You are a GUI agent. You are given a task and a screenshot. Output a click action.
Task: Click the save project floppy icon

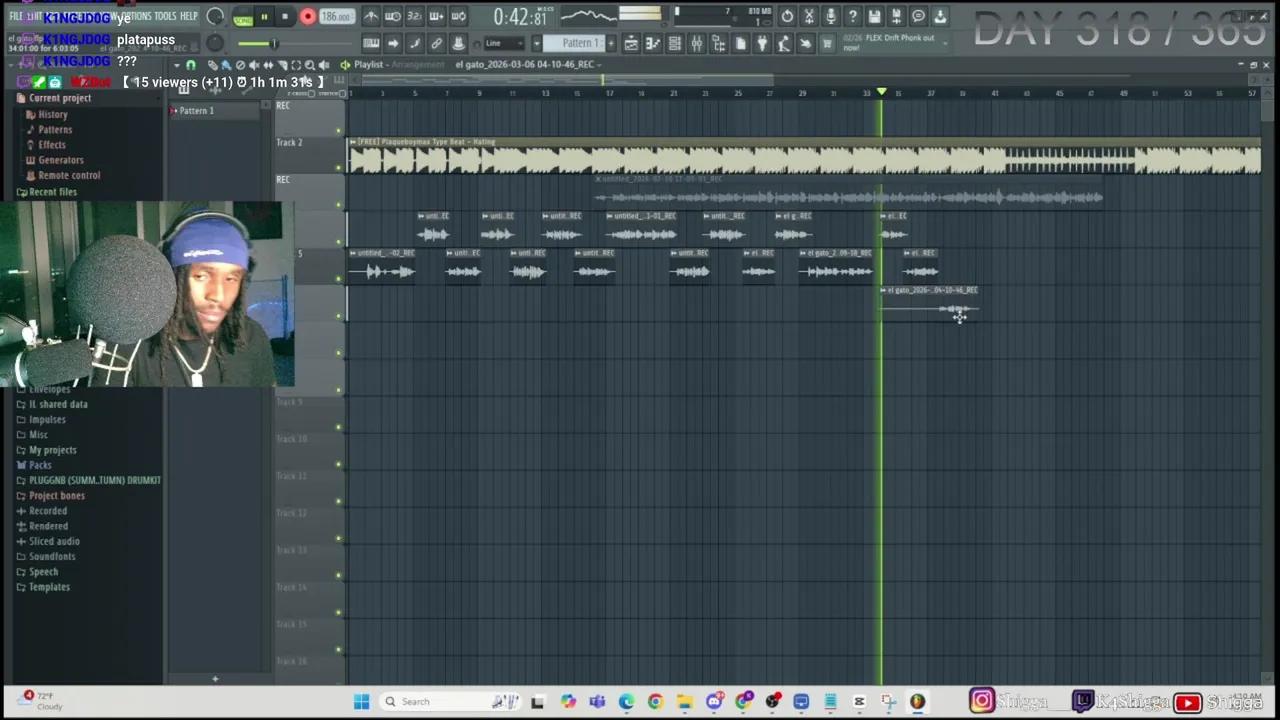875,16
